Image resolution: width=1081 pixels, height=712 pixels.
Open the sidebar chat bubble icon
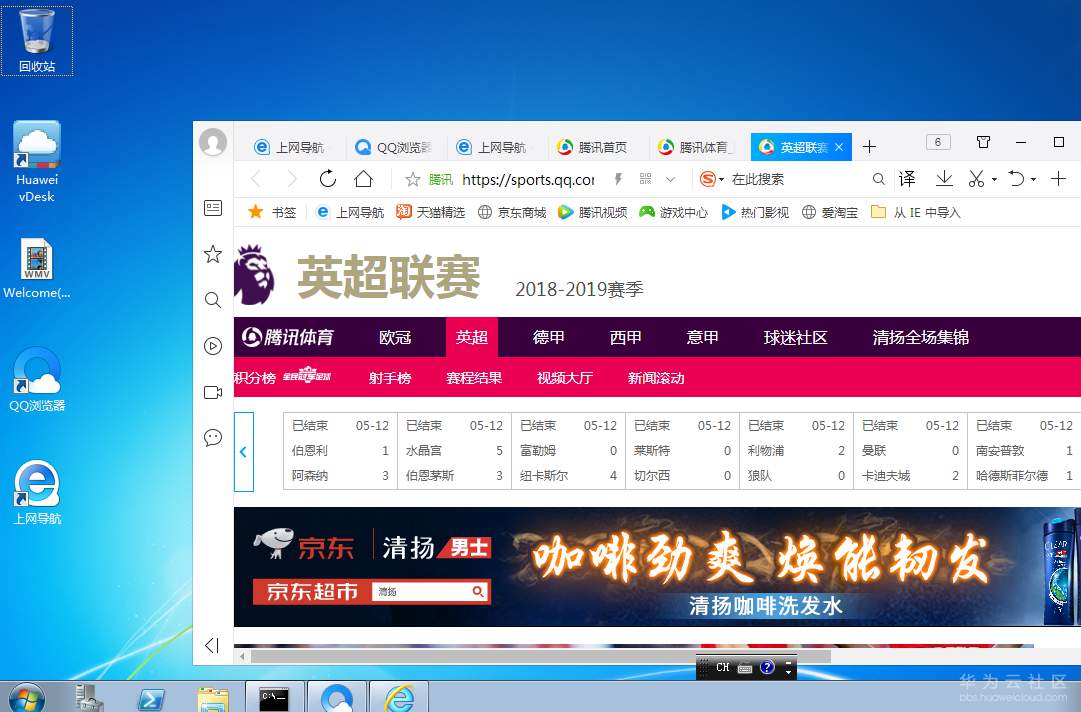(213, 438)
